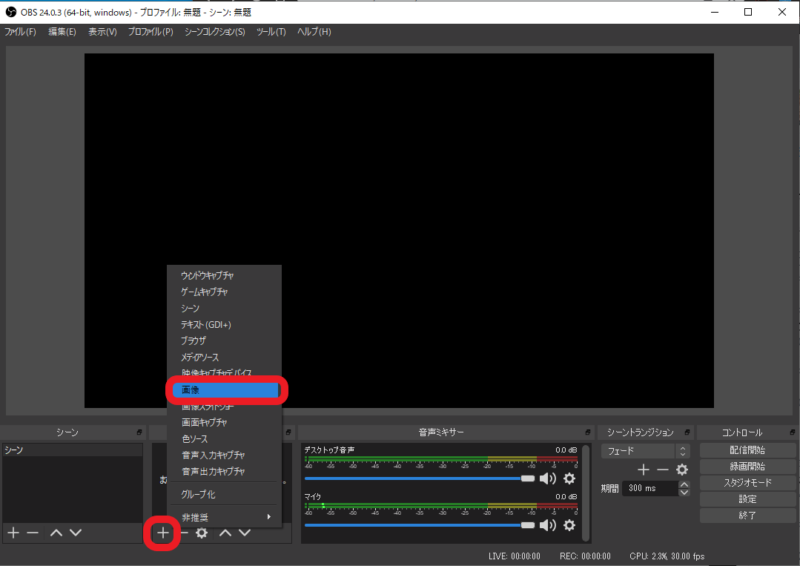Open 設定 from controls
Viewport: 800px width, 566px height.
tap(747, 499)
